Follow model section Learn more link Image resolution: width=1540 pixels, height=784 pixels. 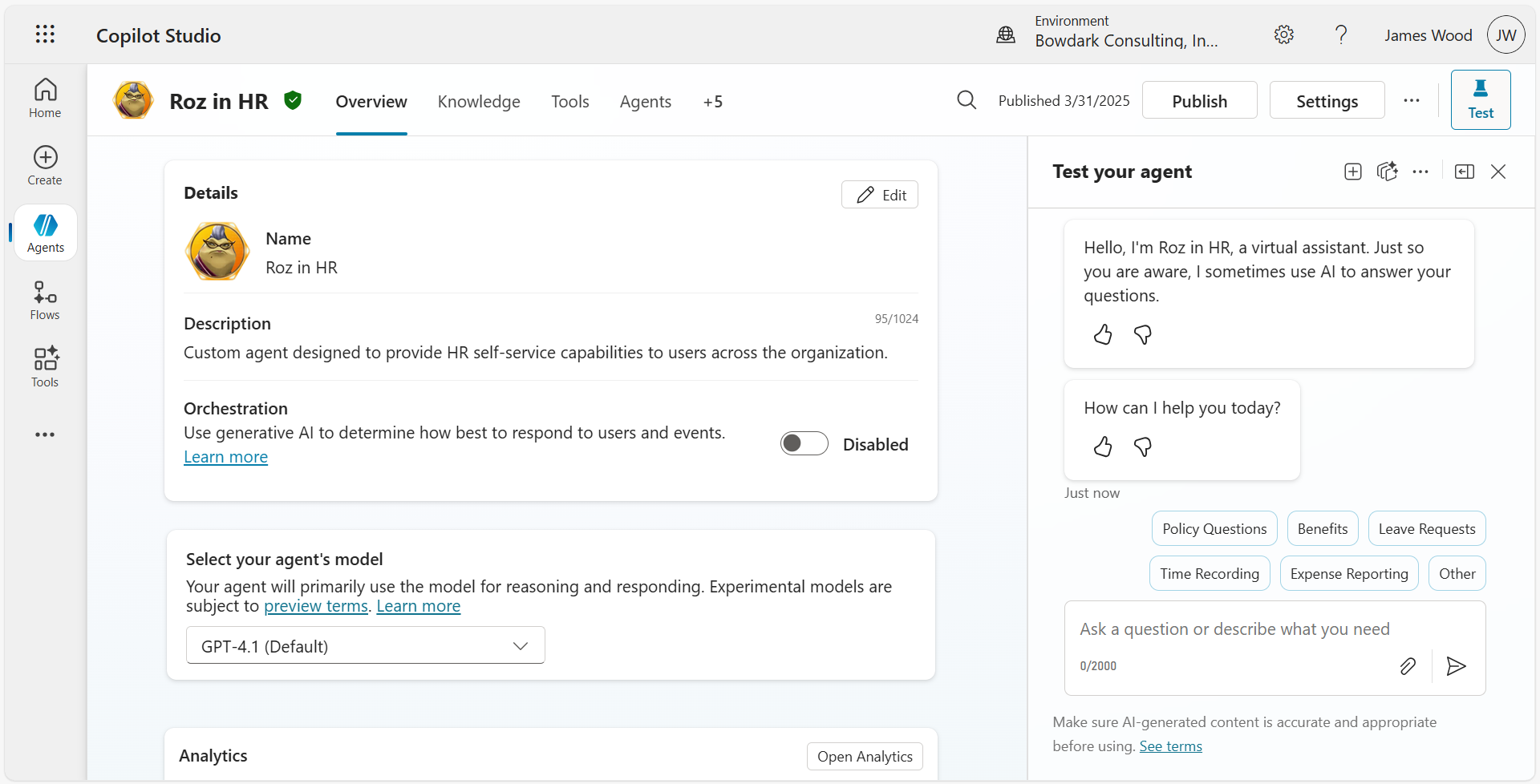[419, 606]
